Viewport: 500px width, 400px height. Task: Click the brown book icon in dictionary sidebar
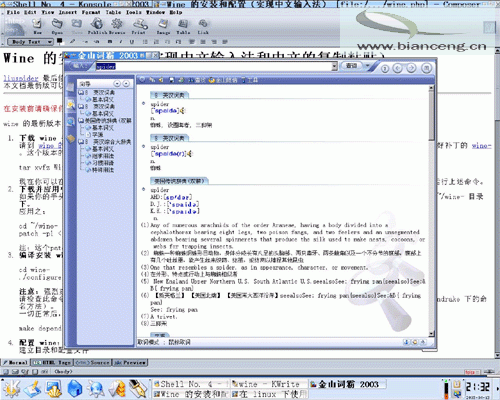[71, 138]
